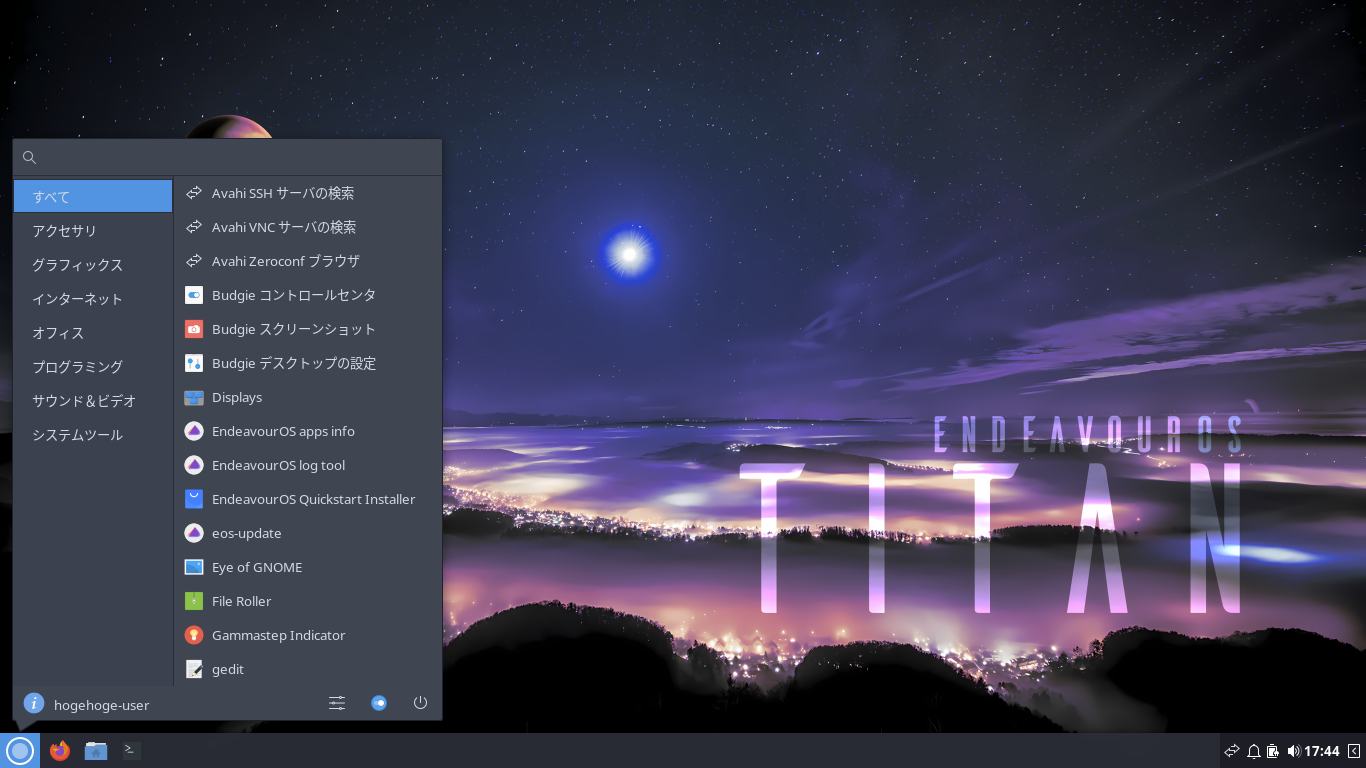Open Budgie コントロールセンタ in the app list
This screenshot has width=1366, height=768.
coord(308,295)
